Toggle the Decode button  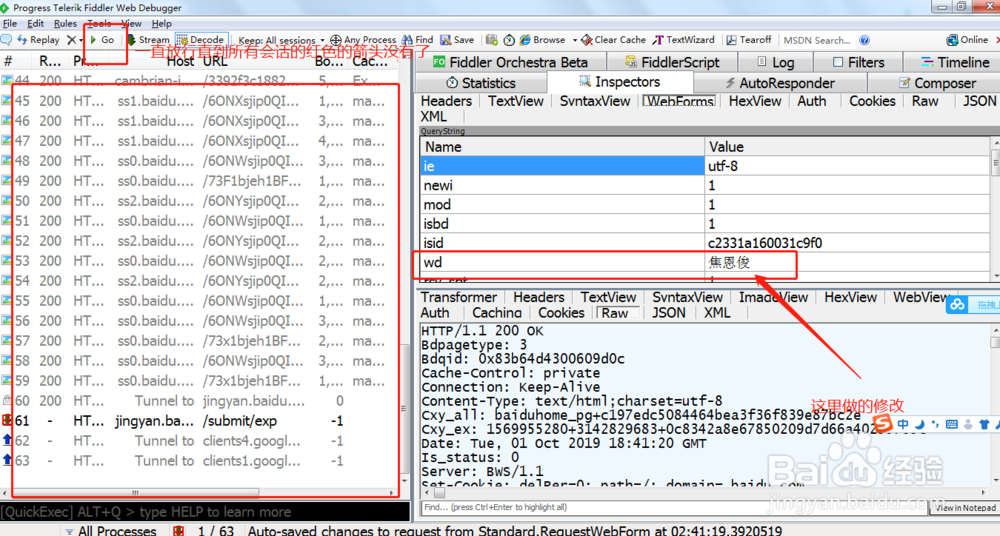[x=200, y=40]
